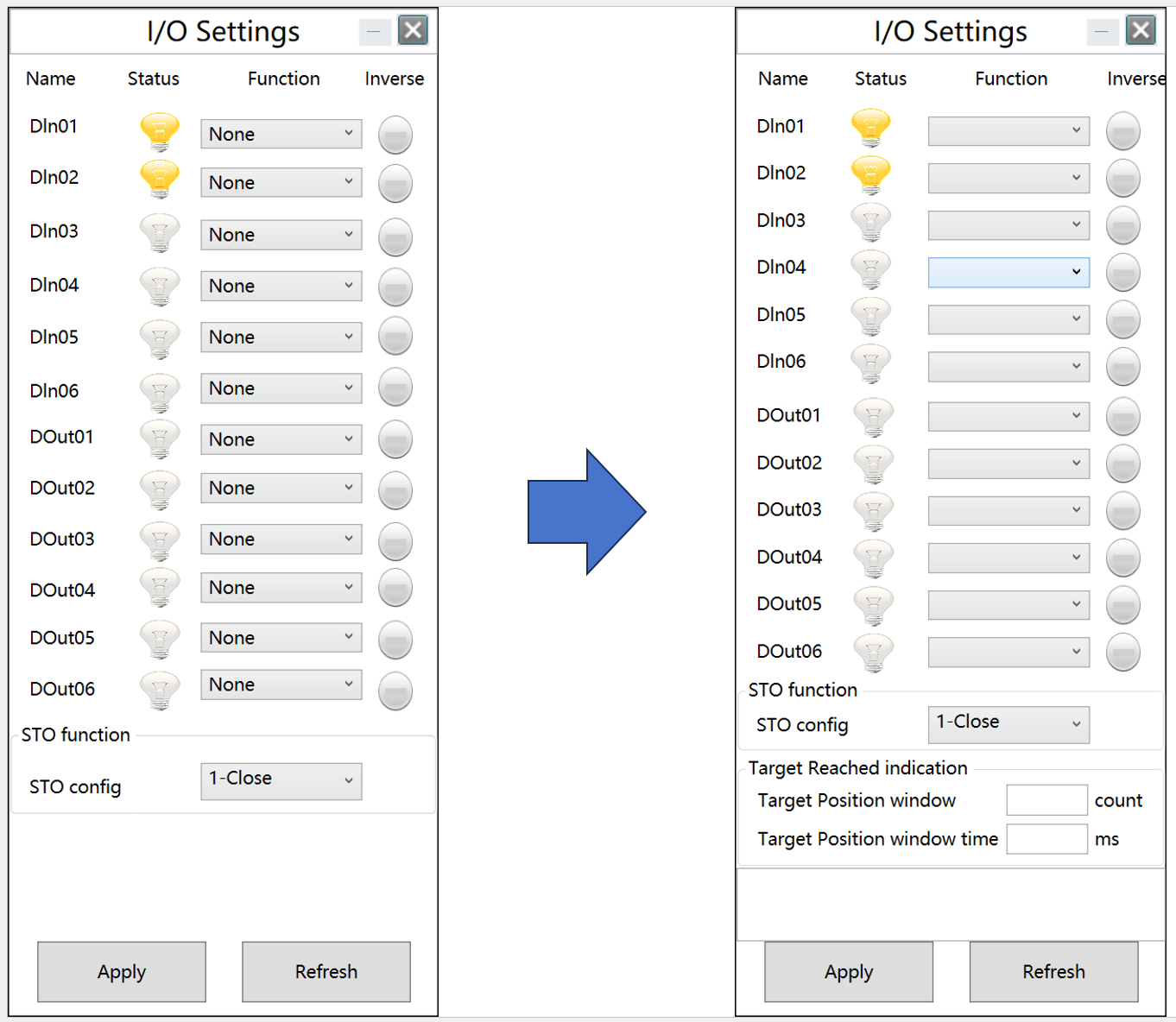This screenshot has width=1176, height=1022.
Task: Click Apply button in the left window
Action: [122, 971]
